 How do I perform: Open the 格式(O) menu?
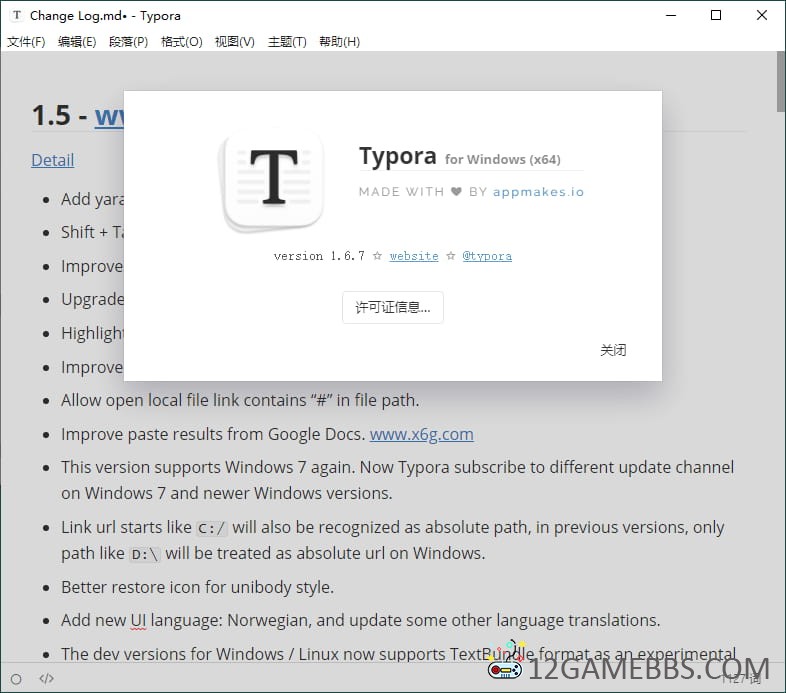tap(181, 42)
